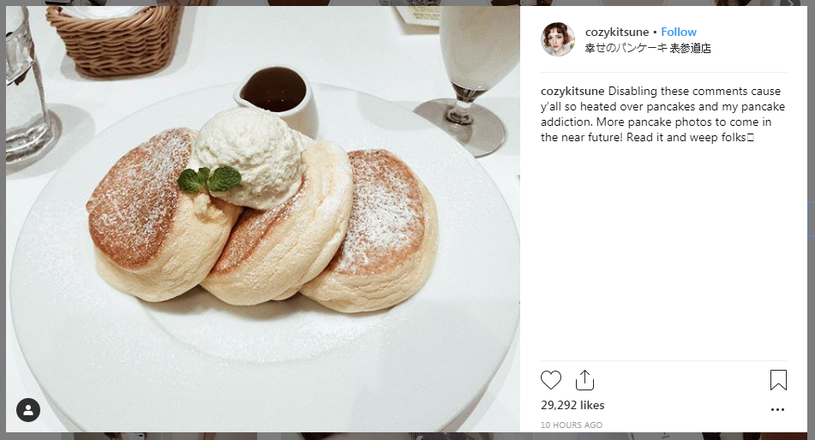The image size is (815, 440).
Task: Open the 幸せのパンケーキ 表参道店 location link
Action: (648, 48)
